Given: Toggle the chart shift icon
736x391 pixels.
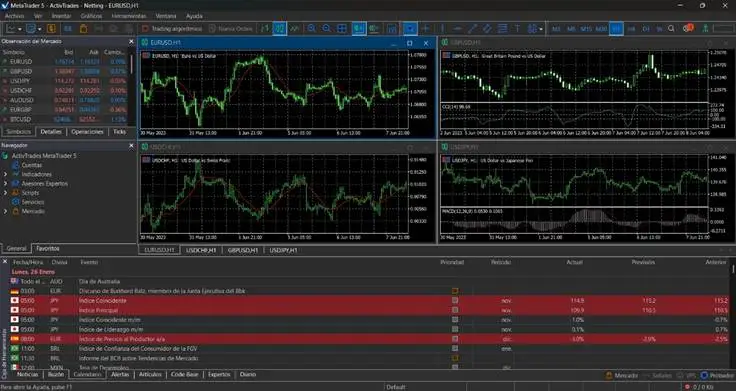Looking at the screenshot, I should tap(374, 29).
